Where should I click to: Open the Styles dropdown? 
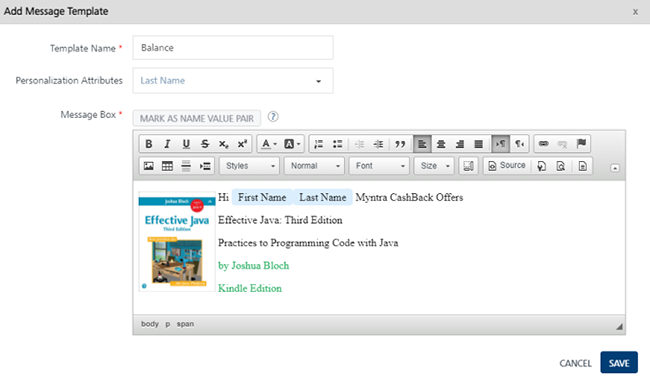[x=250, y=166]
